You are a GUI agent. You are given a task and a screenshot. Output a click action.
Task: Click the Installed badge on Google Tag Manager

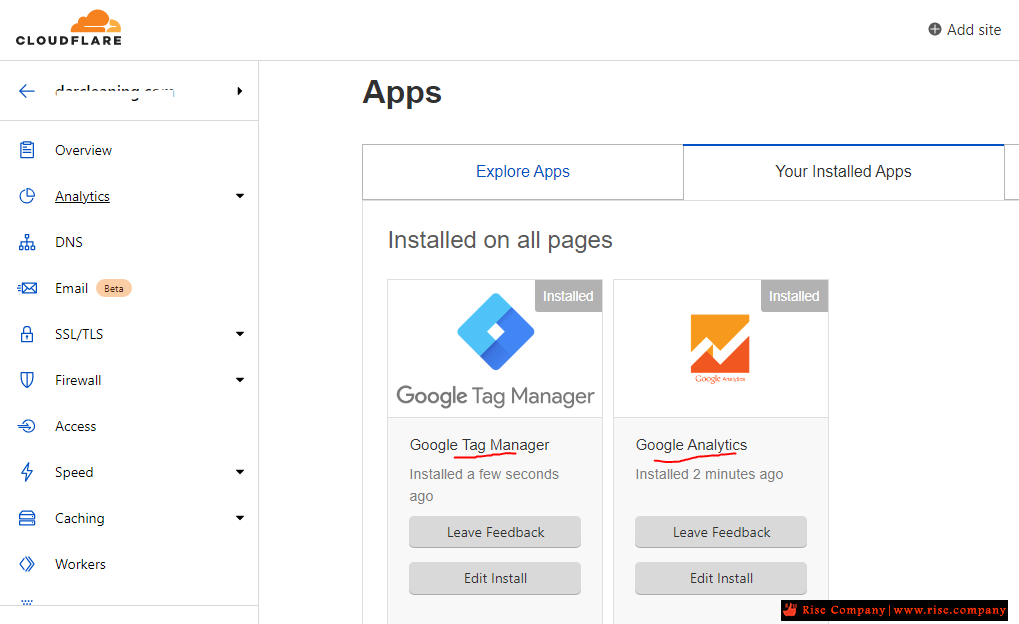tap(568, 296)
